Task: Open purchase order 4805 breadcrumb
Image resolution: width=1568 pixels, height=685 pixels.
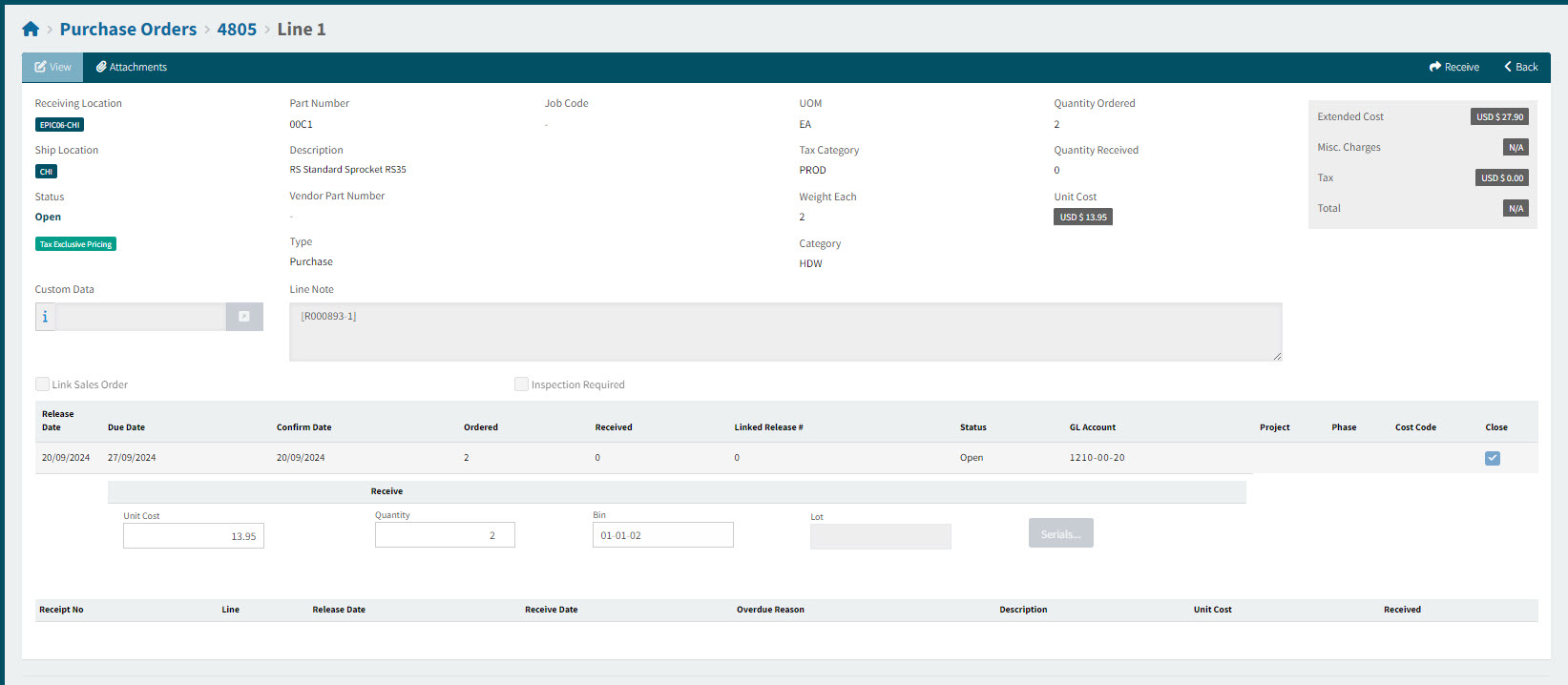Action: [x=237, y=30]
